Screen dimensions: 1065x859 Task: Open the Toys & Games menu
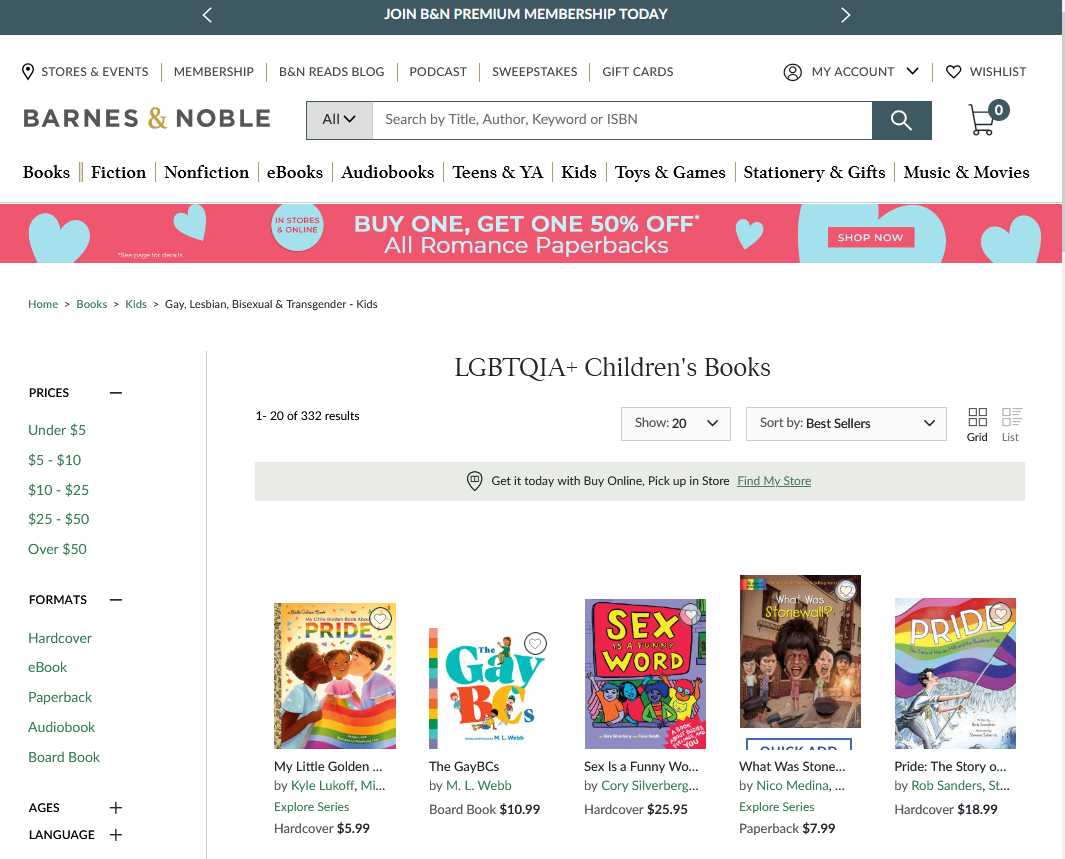point(670,172)
